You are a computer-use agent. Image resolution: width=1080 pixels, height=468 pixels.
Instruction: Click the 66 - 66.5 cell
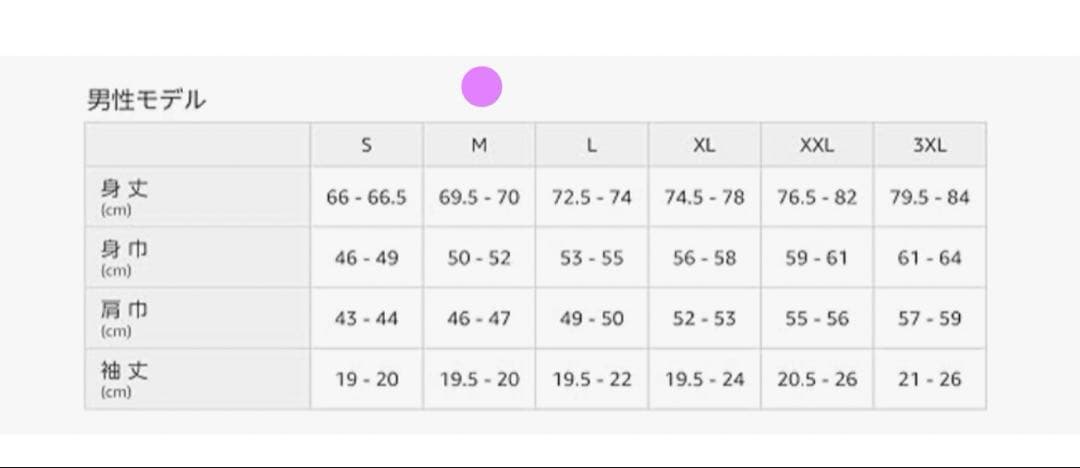(366, 197)
